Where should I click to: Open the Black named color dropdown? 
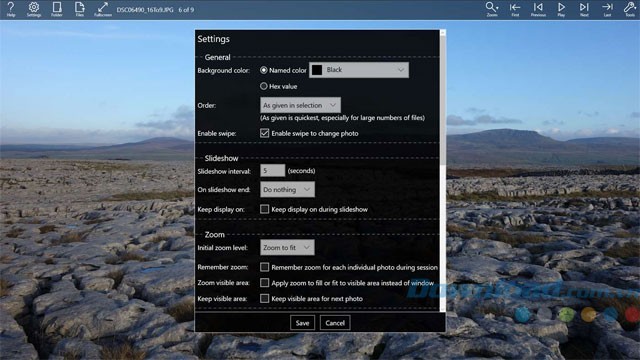pos(359,70)
